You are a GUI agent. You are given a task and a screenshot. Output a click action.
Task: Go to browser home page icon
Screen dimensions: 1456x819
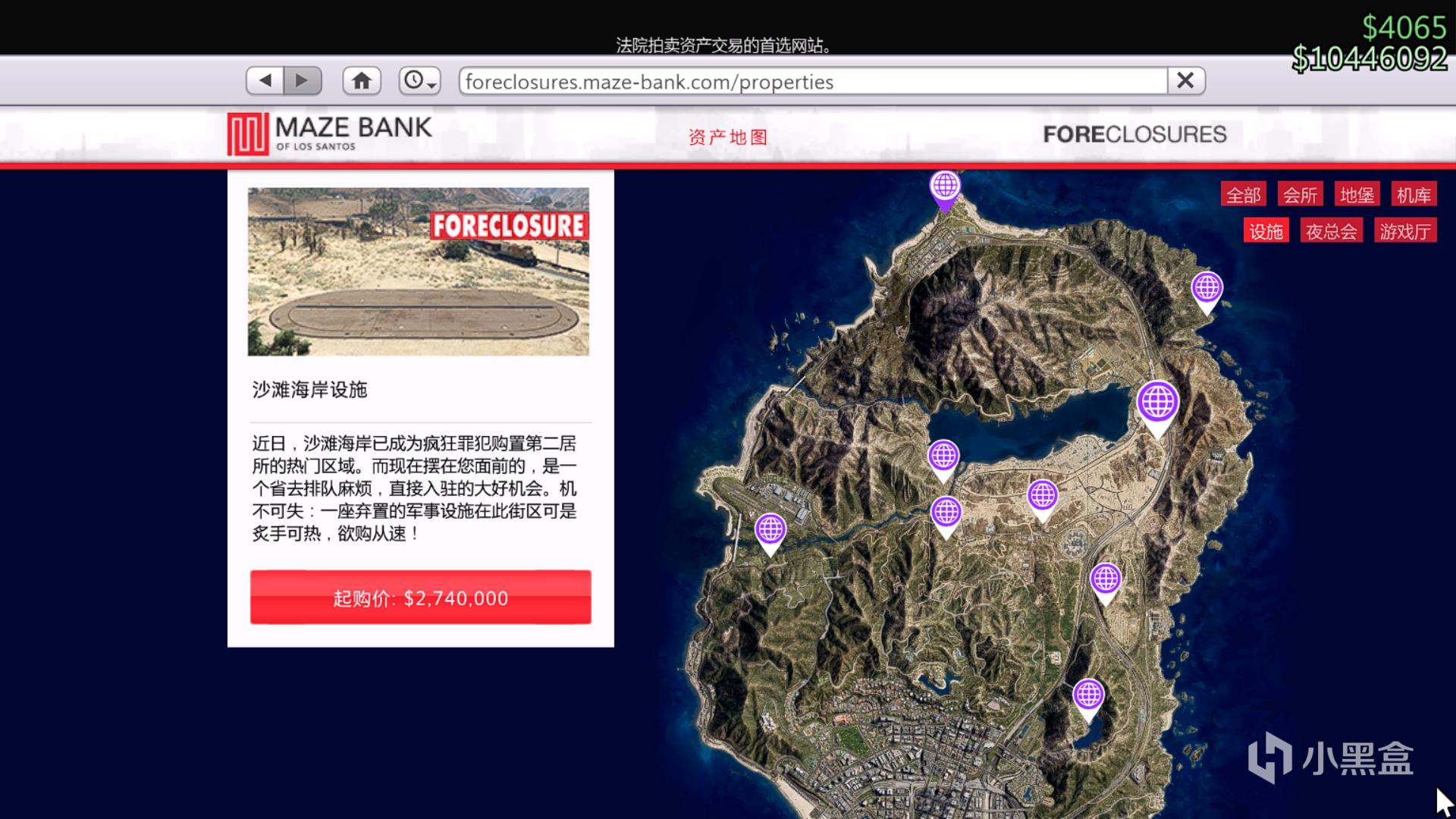coord(362,80)
